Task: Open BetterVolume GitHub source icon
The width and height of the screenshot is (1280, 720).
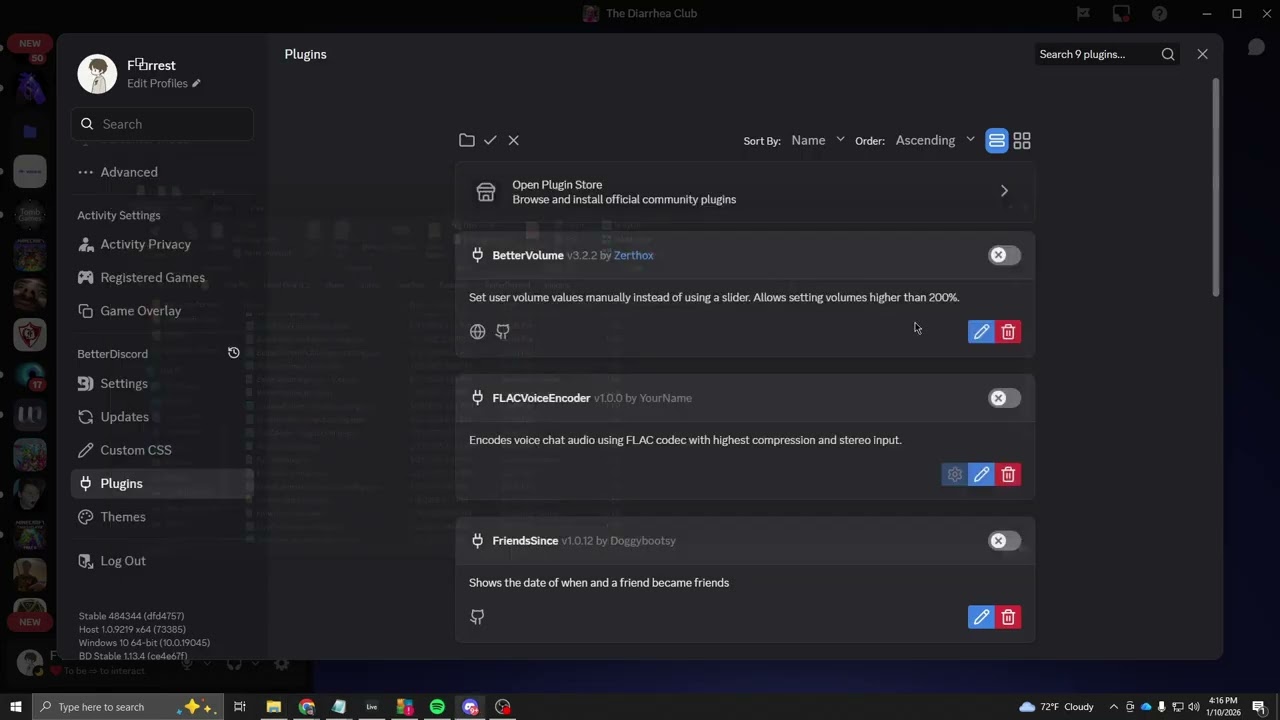Action: click(503, 332)
